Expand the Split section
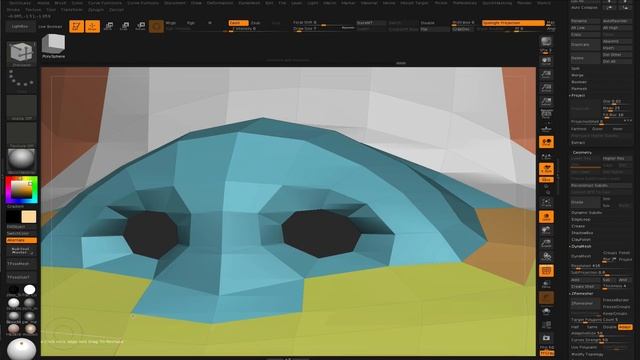640x360 pixels. [575, 69]
